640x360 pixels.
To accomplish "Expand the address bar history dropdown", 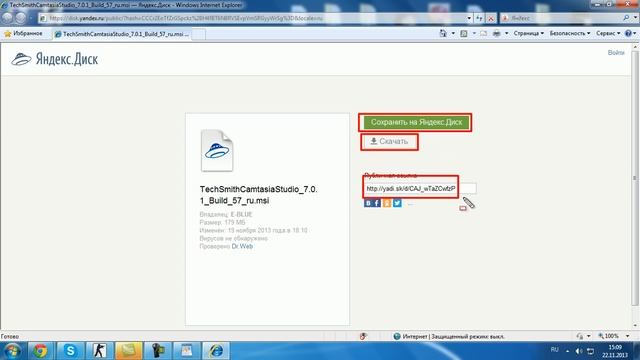I will click(x=469, y=18).
